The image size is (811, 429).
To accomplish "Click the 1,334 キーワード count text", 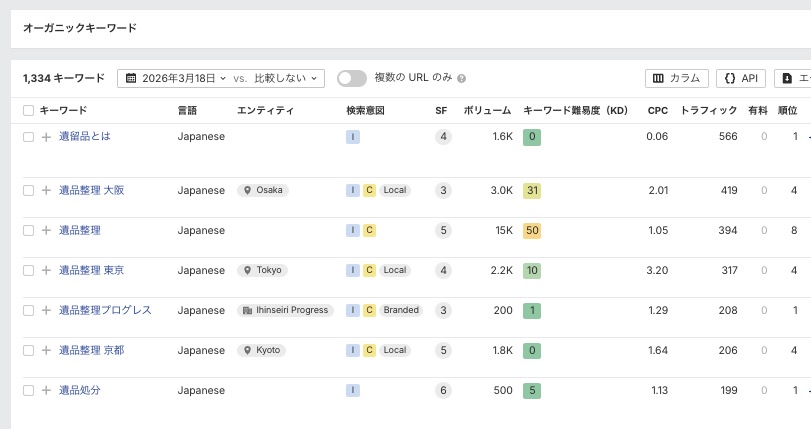I will (64, 78).
